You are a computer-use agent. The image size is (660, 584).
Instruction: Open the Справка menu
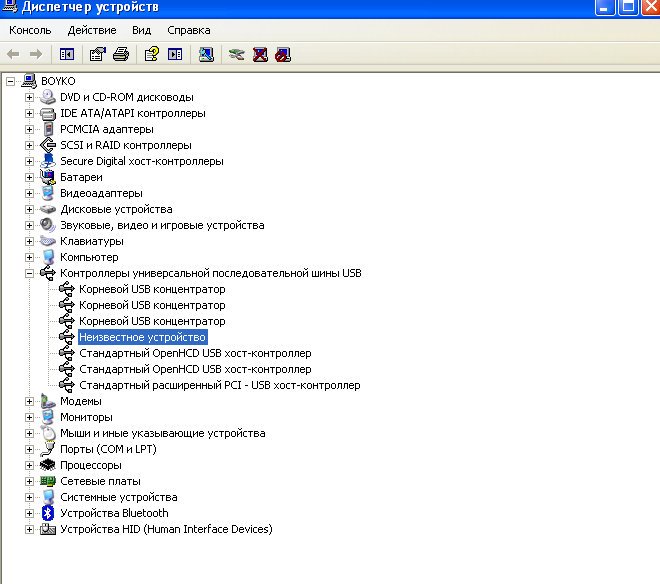(189, 30)
